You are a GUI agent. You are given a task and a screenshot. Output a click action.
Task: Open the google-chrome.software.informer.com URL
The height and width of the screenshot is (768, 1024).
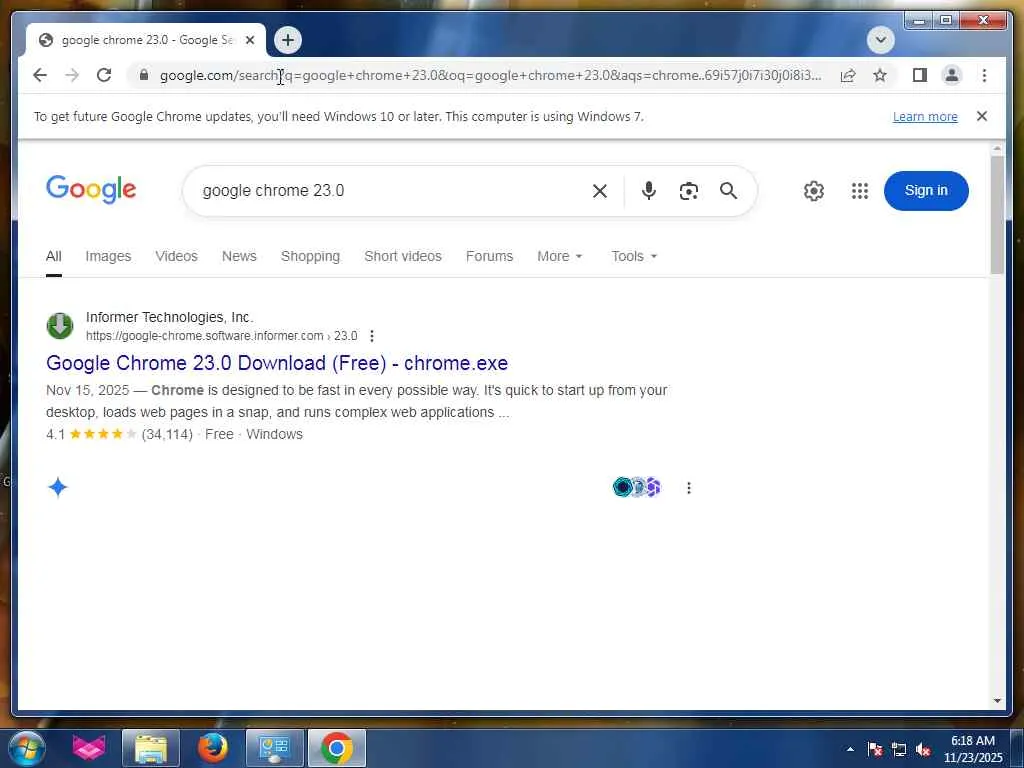click(221, 336)
